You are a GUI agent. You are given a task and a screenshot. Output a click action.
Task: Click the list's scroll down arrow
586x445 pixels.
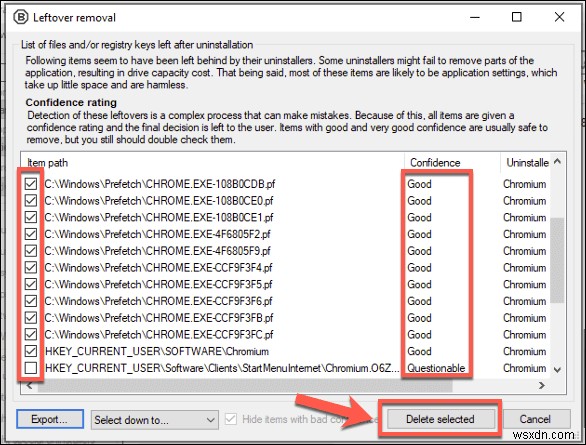coord(557,370)
